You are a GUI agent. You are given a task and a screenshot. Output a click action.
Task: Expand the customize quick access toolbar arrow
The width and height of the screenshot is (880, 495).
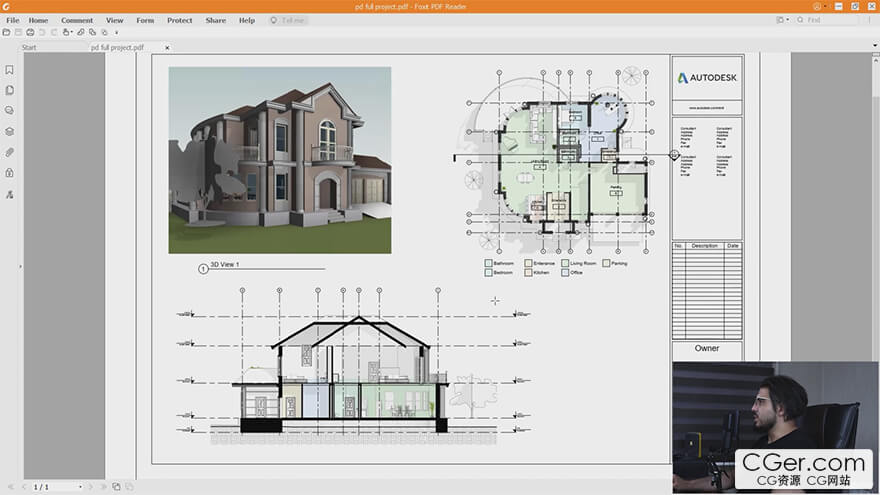[x=117, y=32]
